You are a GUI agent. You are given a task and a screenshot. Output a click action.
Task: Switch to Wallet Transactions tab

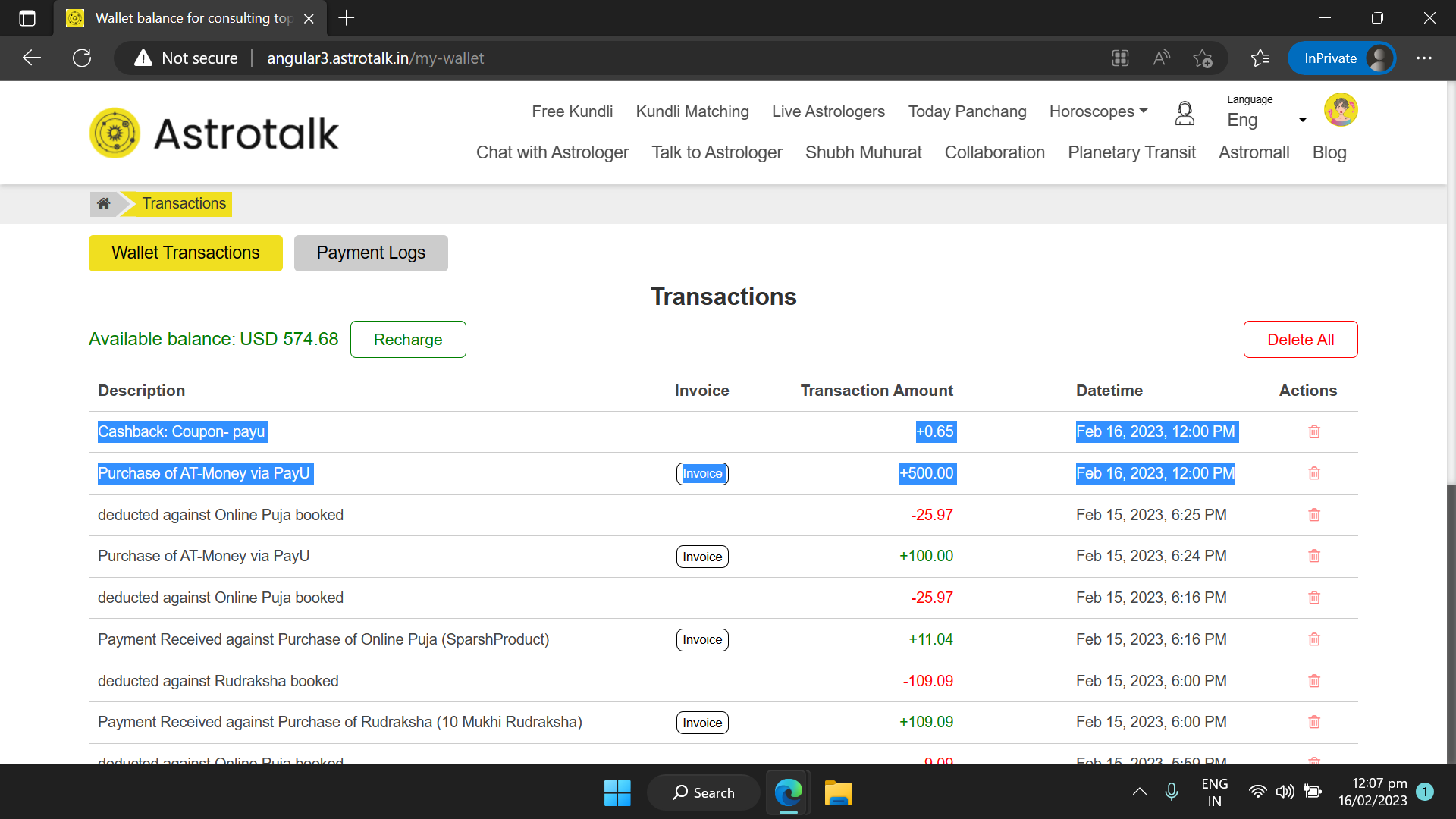click(186, 253)
